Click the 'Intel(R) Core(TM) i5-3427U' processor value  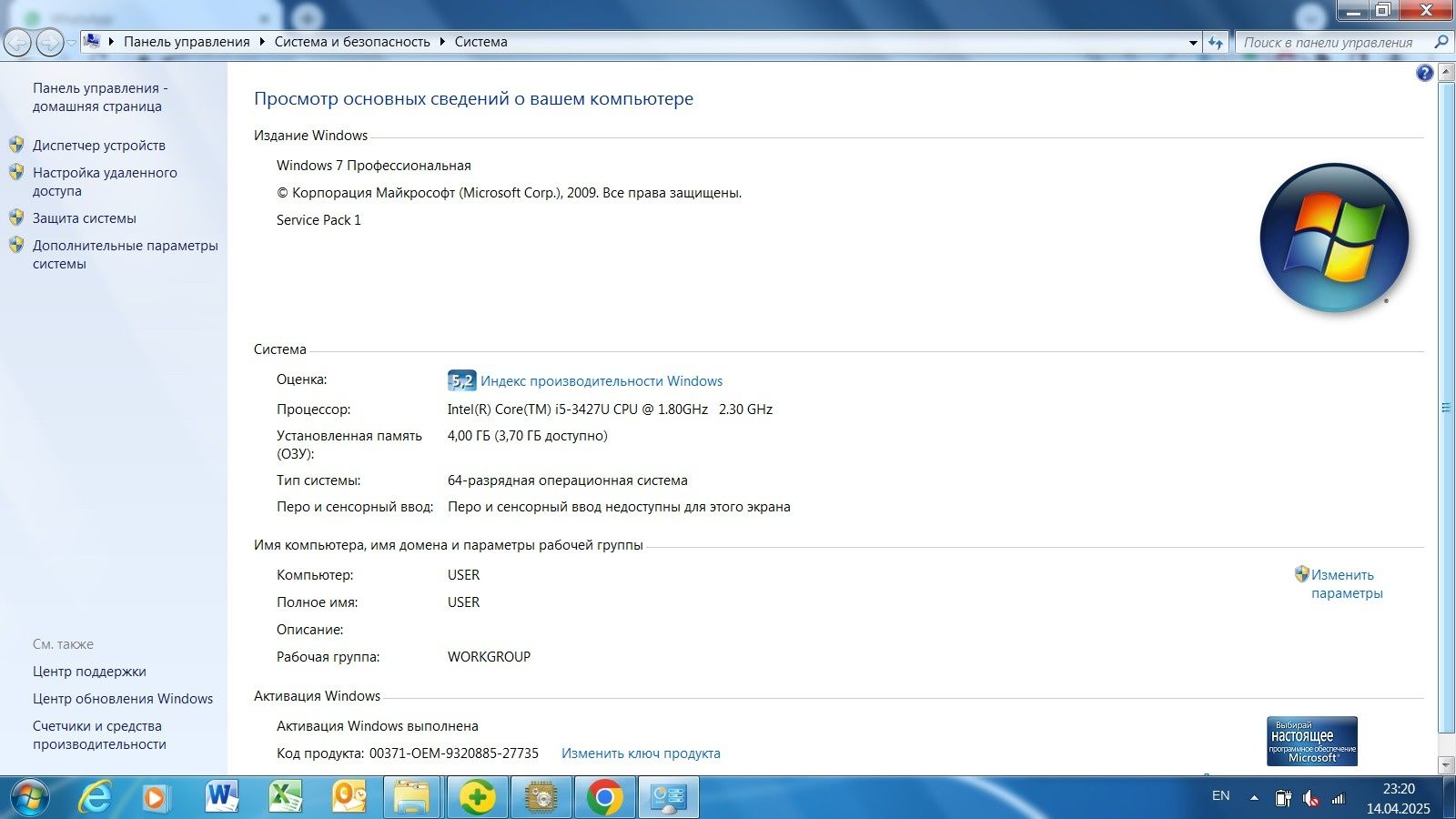coord(610,409)
